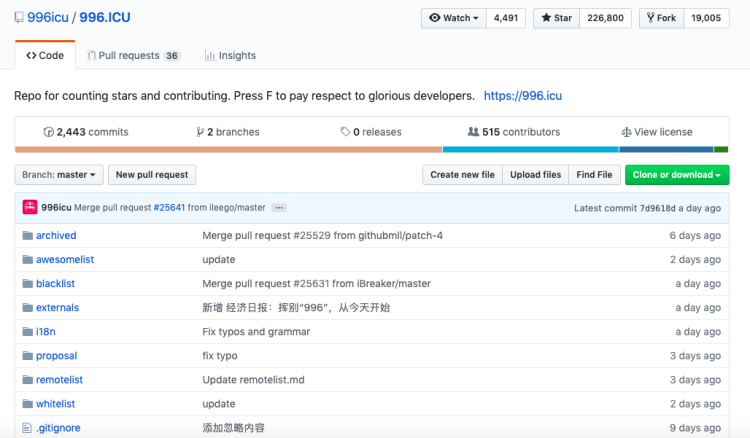Click the 996icu avatar in commit bar
This screenshot has height=438, width=750.
(30, 208)
